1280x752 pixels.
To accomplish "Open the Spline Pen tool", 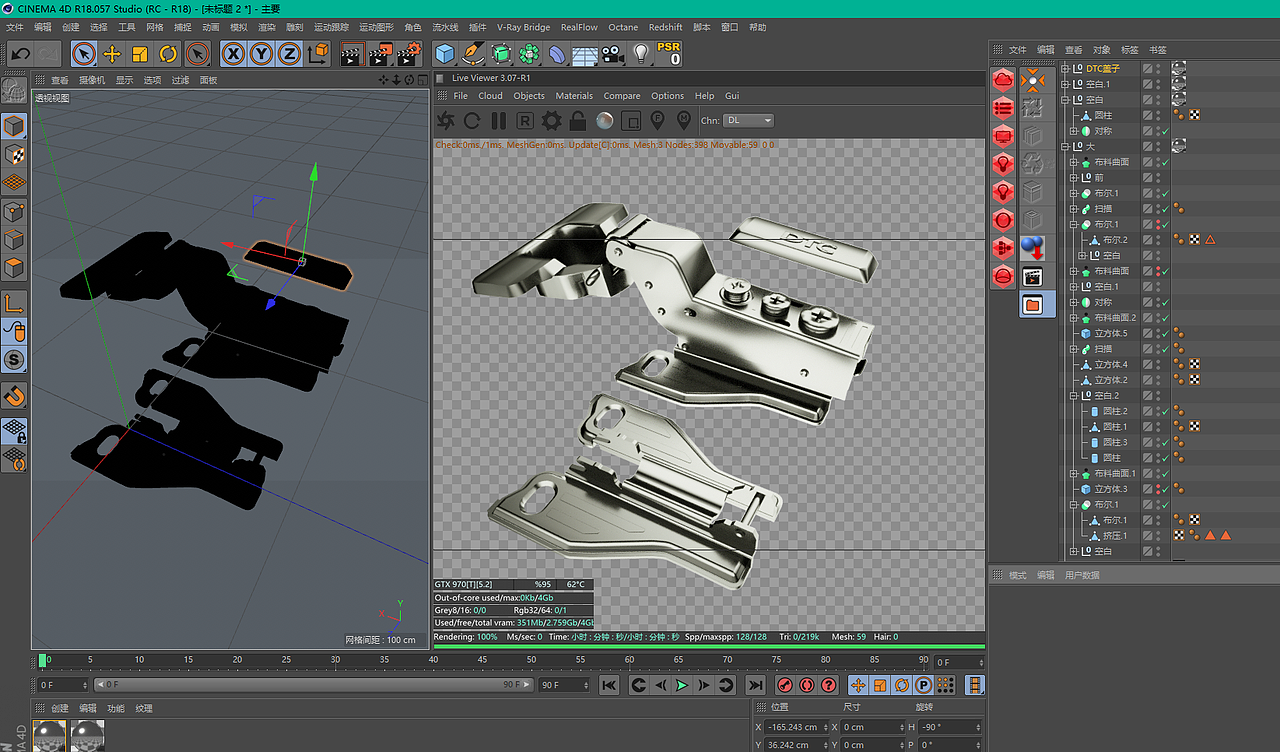I will pos(473,54).
